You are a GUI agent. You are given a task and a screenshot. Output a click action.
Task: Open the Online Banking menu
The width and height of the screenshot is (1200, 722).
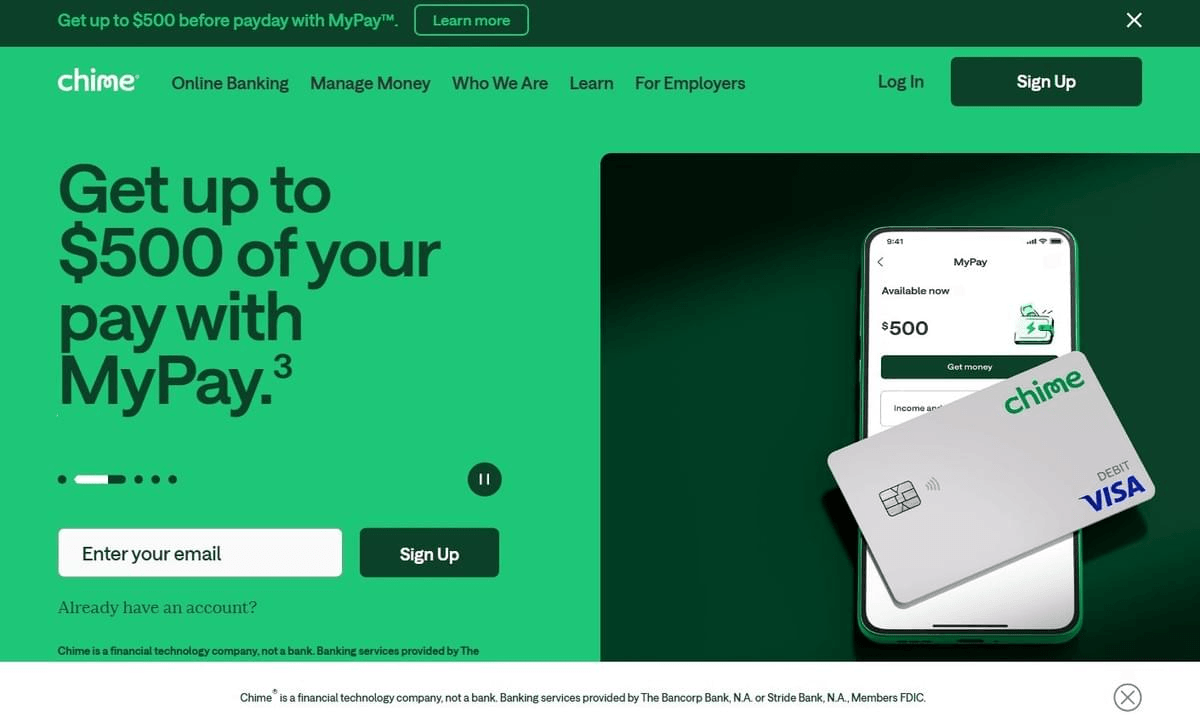coord(230,83)
